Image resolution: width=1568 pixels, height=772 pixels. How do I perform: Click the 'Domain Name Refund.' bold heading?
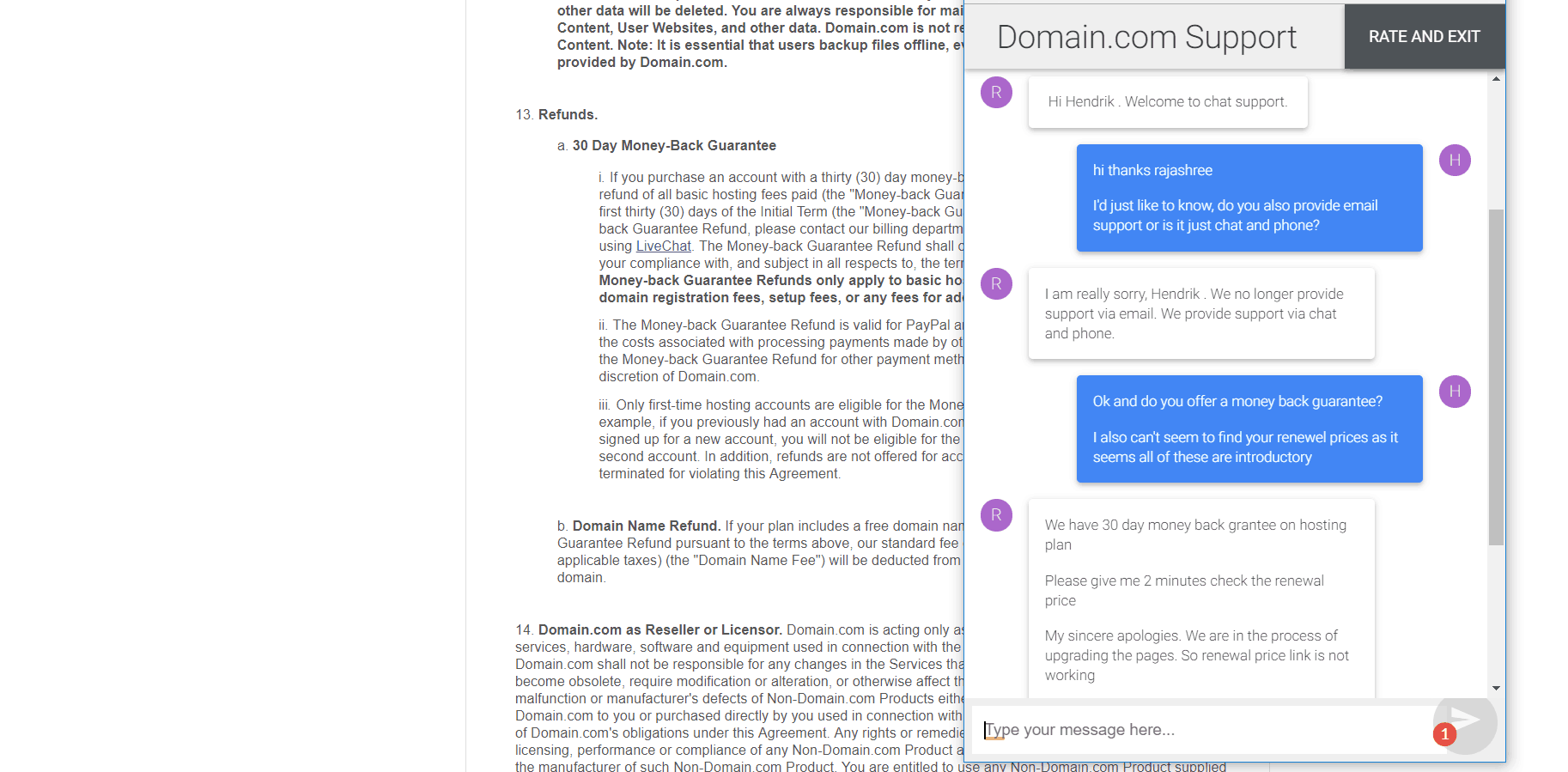point(647,526)
